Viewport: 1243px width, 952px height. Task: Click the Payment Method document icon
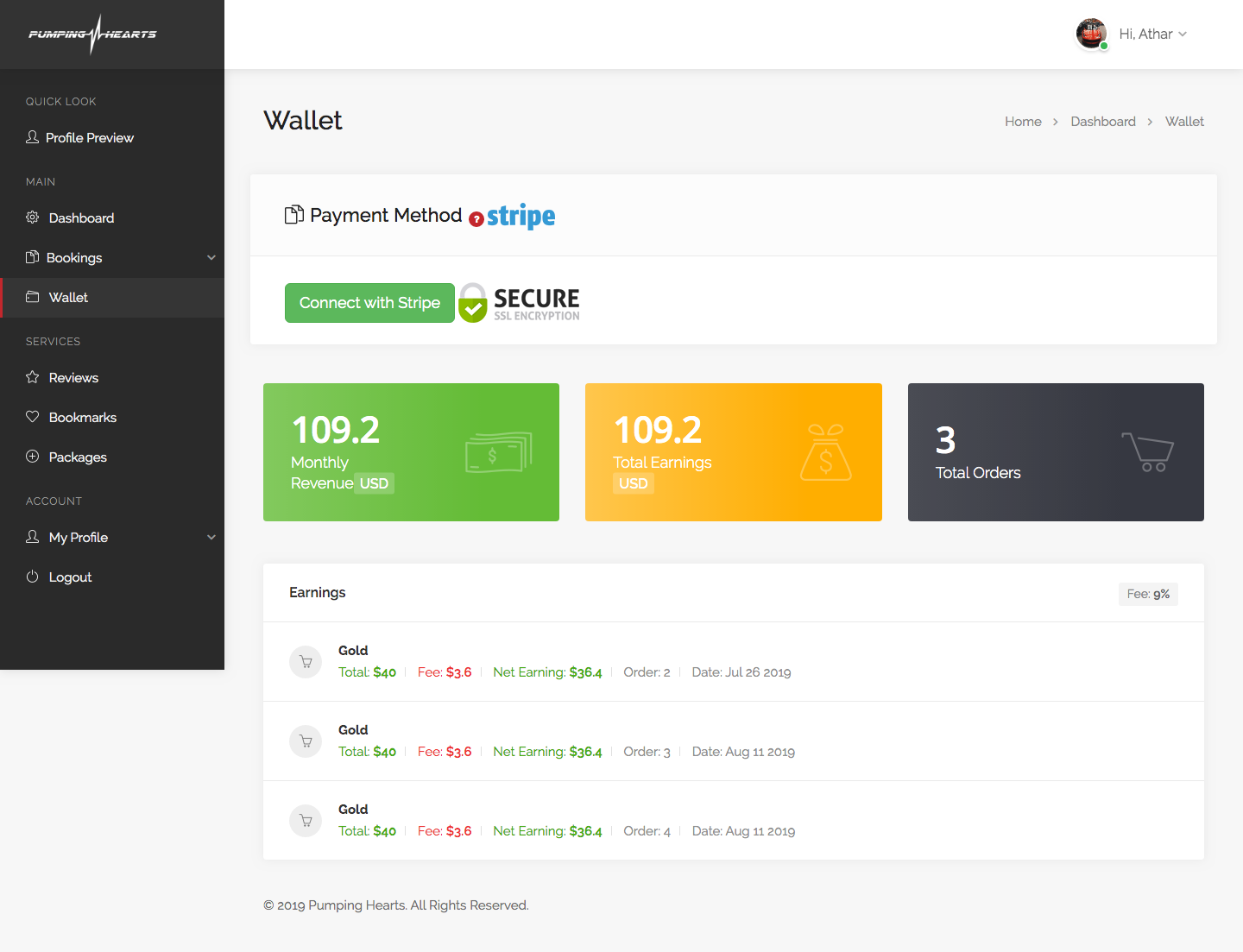tap(294, 215)
